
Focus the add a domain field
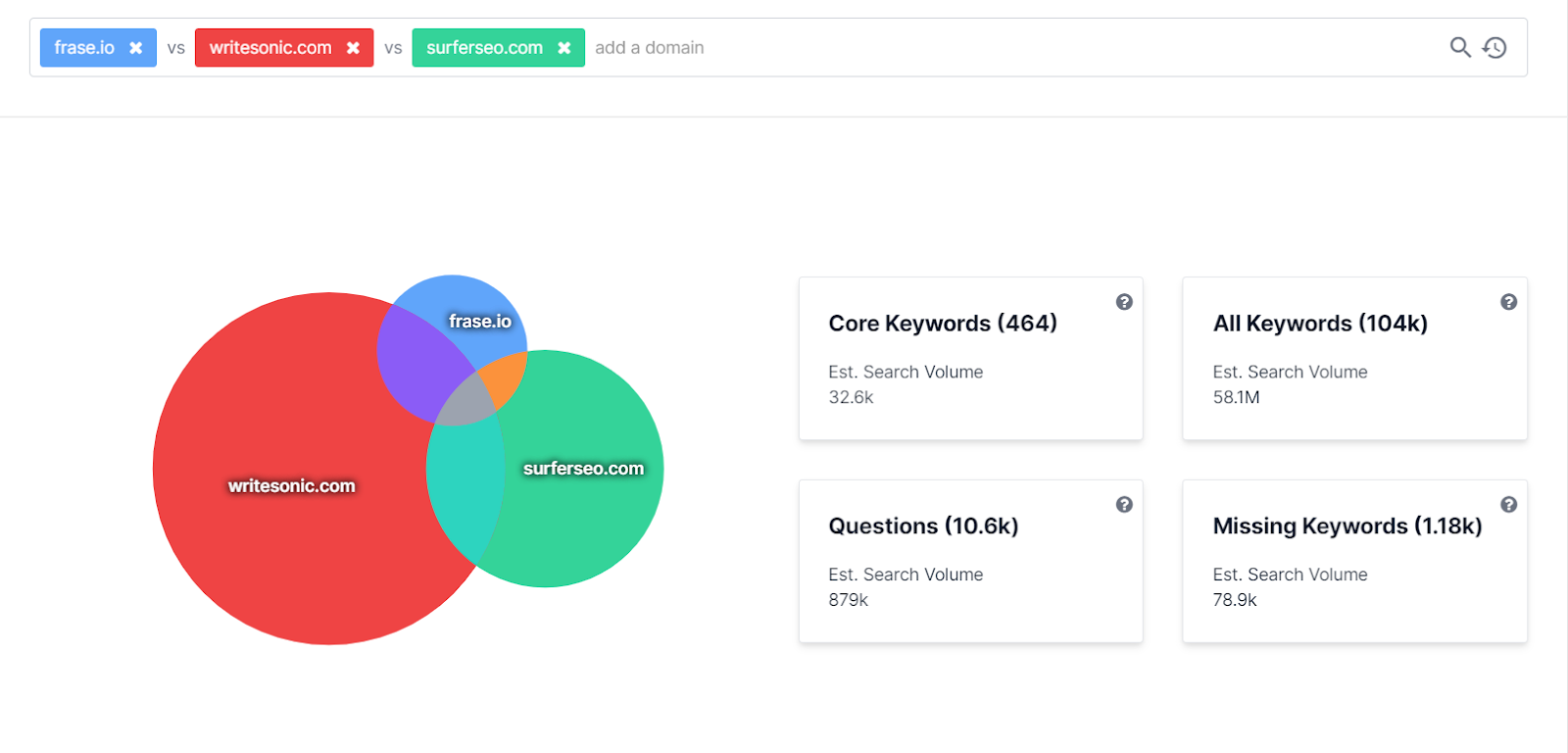click(x=1014, y=48)
